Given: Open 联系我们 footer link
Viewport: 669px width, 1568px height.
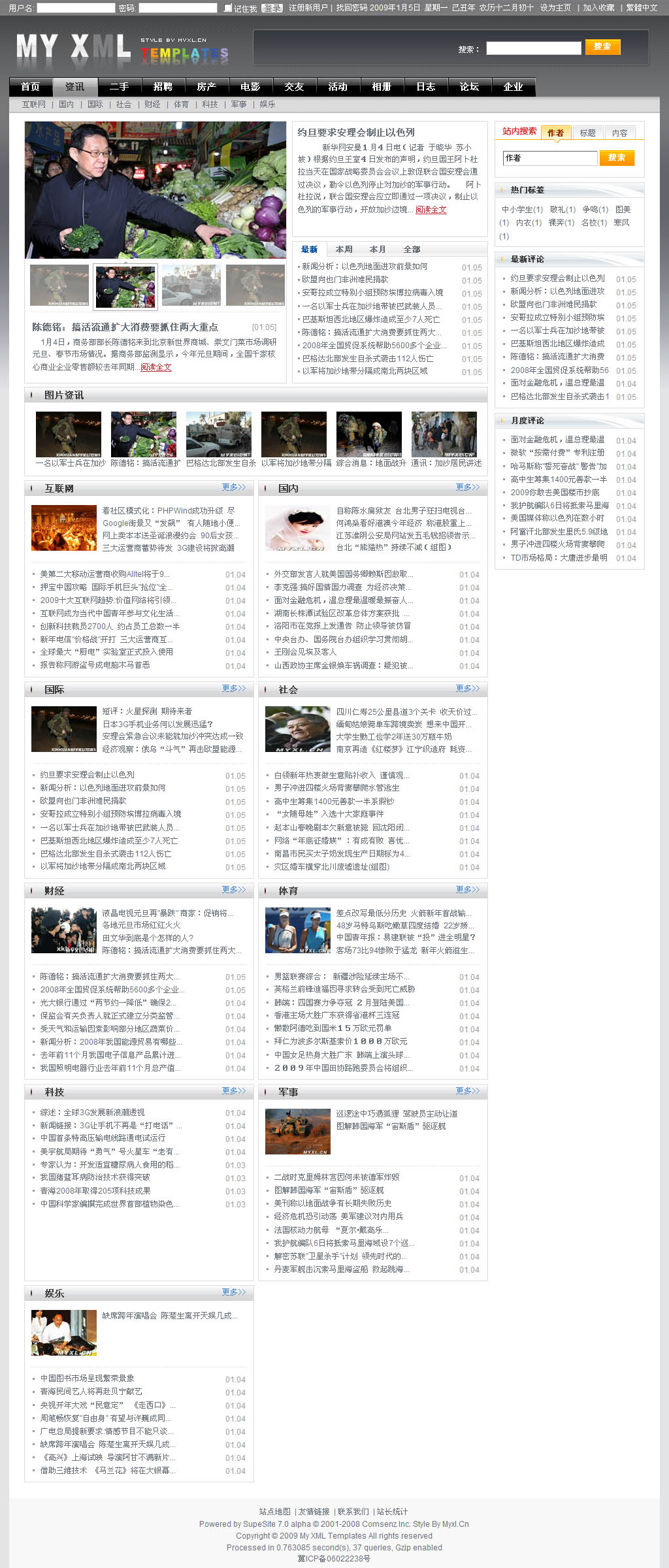Looking at the screenshot, I should coord(353,1512).
